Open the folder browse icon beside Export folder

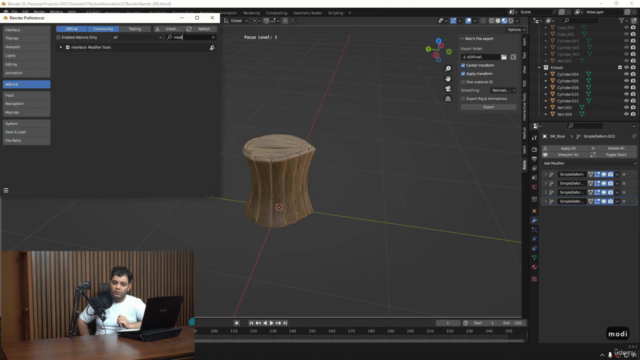pos(504,57)
